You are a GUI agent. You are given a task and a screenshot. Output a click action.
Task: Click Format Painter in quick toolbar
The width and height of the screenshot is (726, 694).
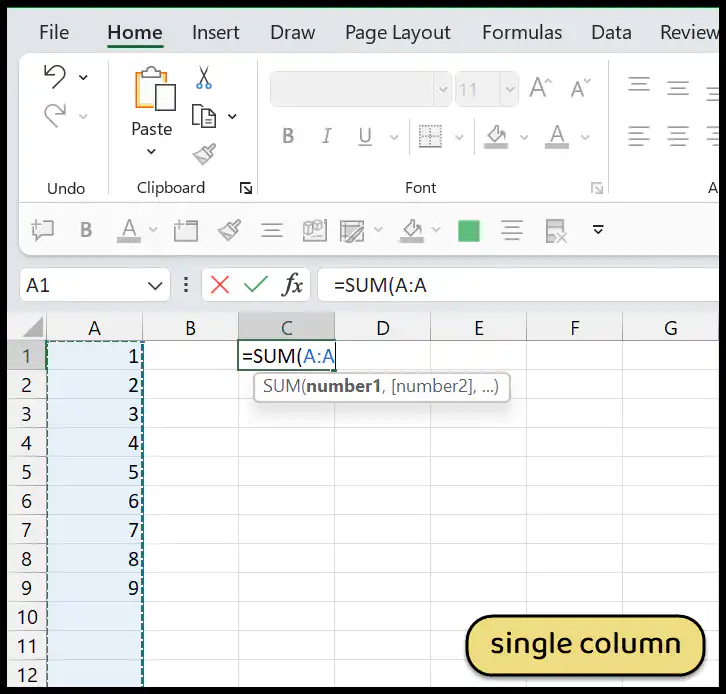(x=229, y=230)
